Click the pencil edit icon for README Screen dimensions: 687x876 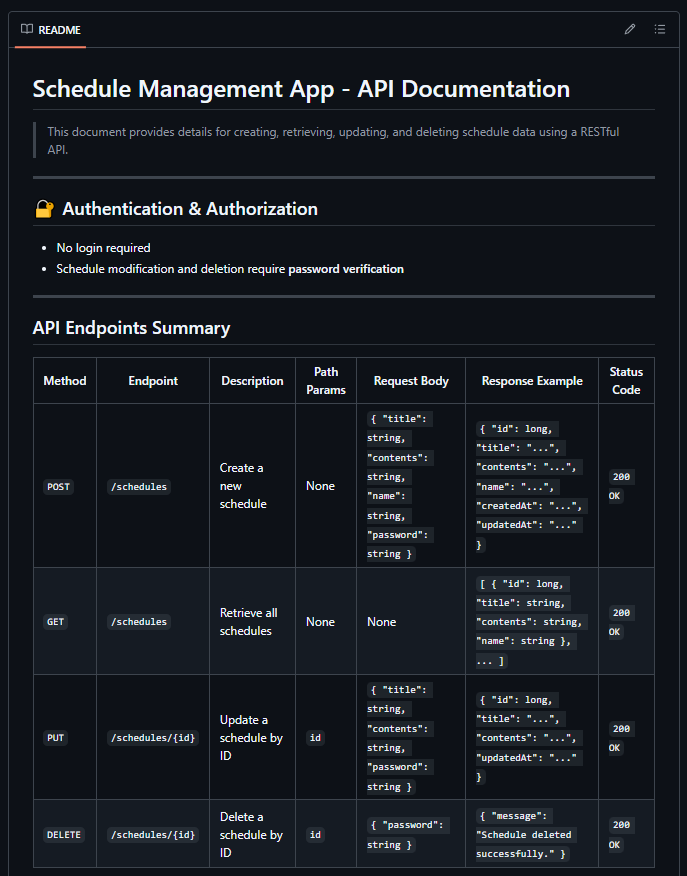pos(630,29)
